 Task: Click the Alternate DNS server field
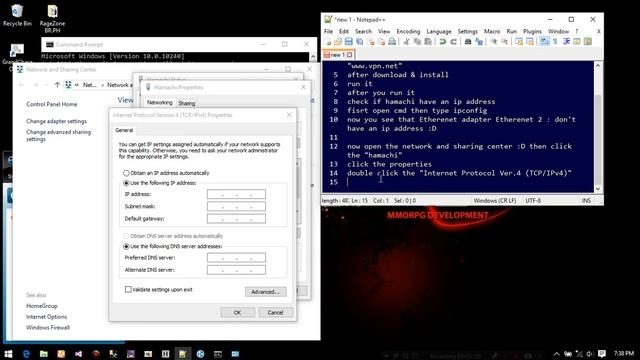pyautogui.click(x=236, y=270)
